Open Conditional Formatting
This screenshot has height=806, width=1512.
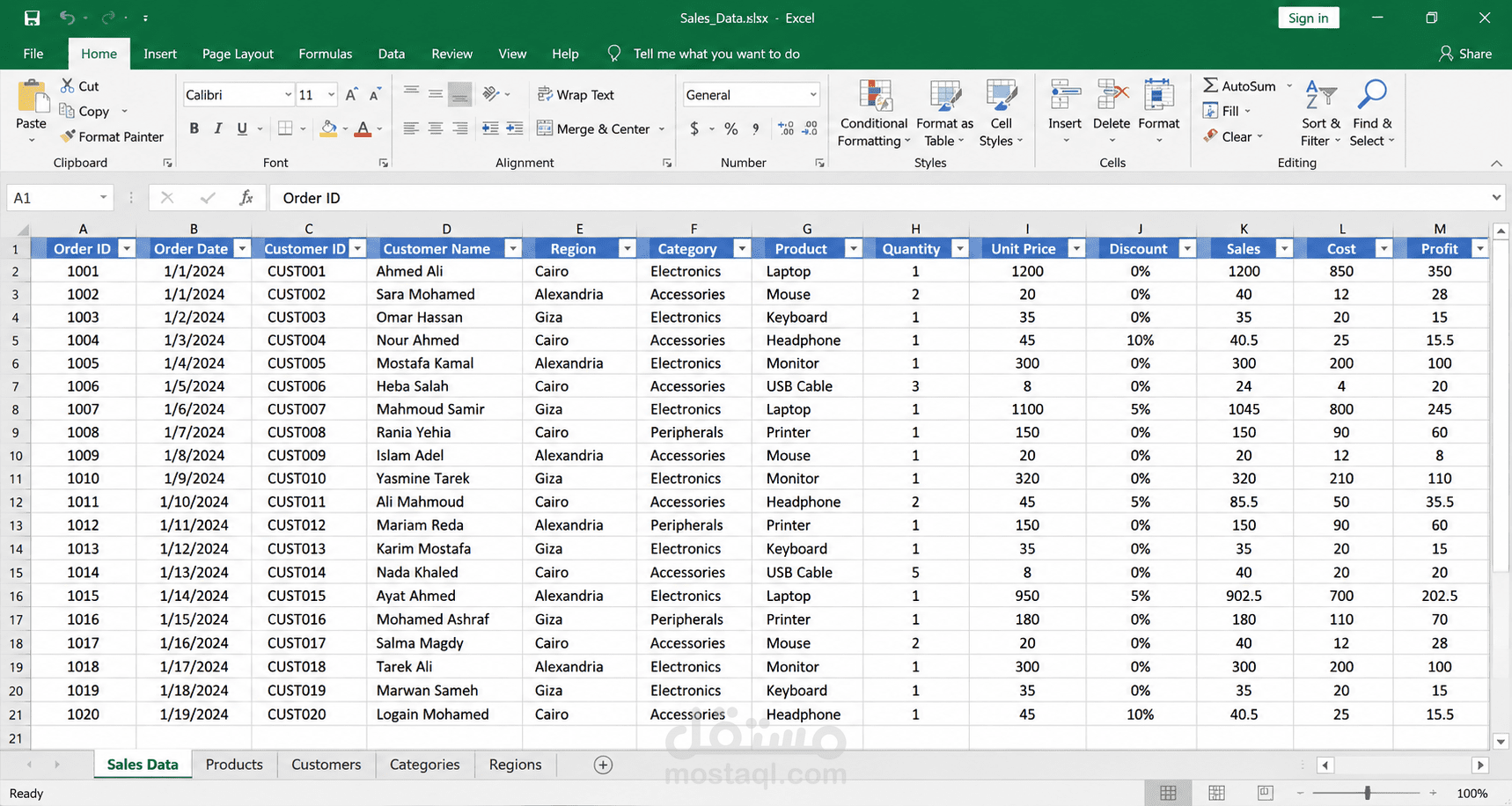point(873,114)
